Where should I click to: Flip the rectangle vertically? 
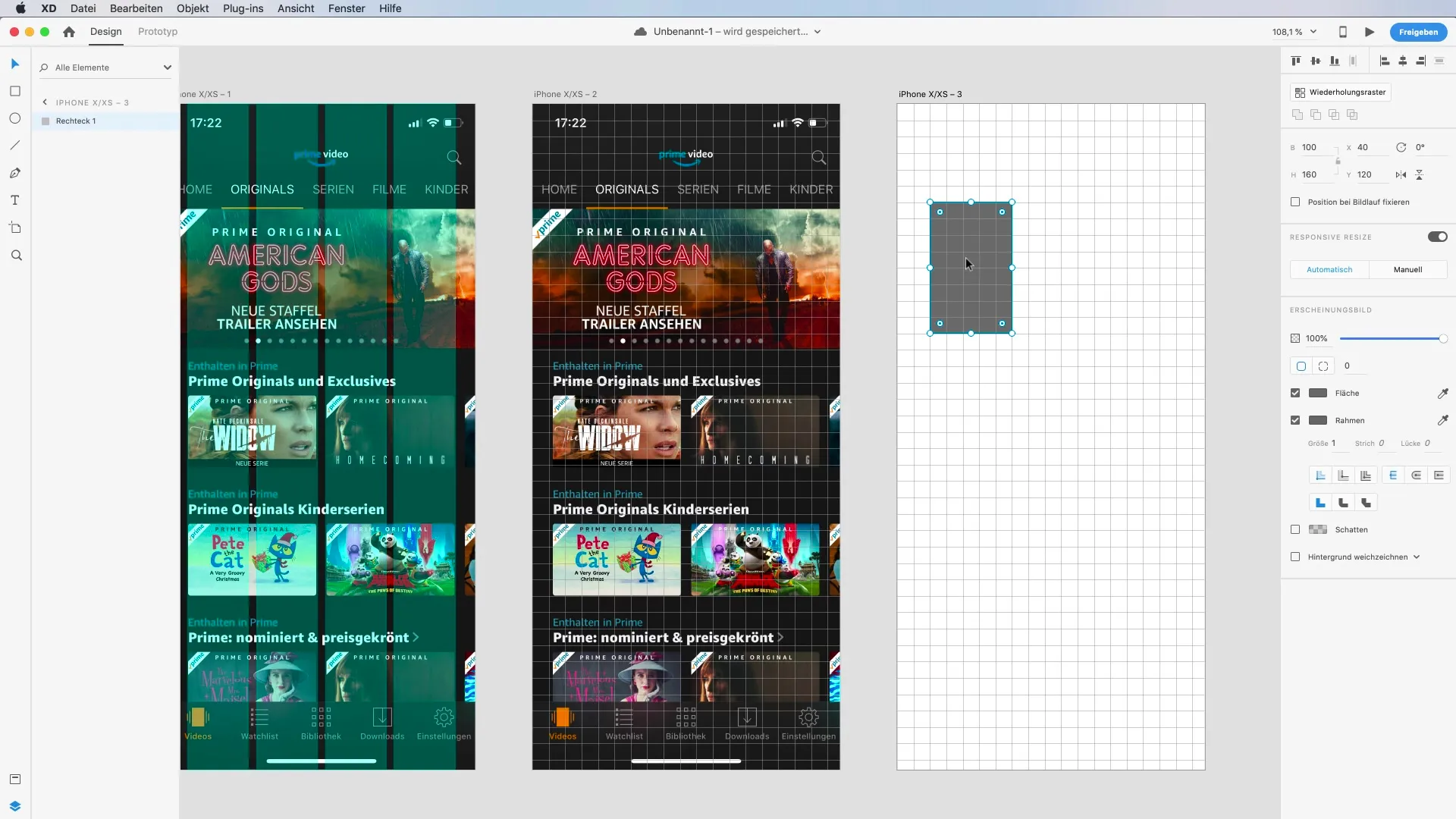coord(1419,174)
